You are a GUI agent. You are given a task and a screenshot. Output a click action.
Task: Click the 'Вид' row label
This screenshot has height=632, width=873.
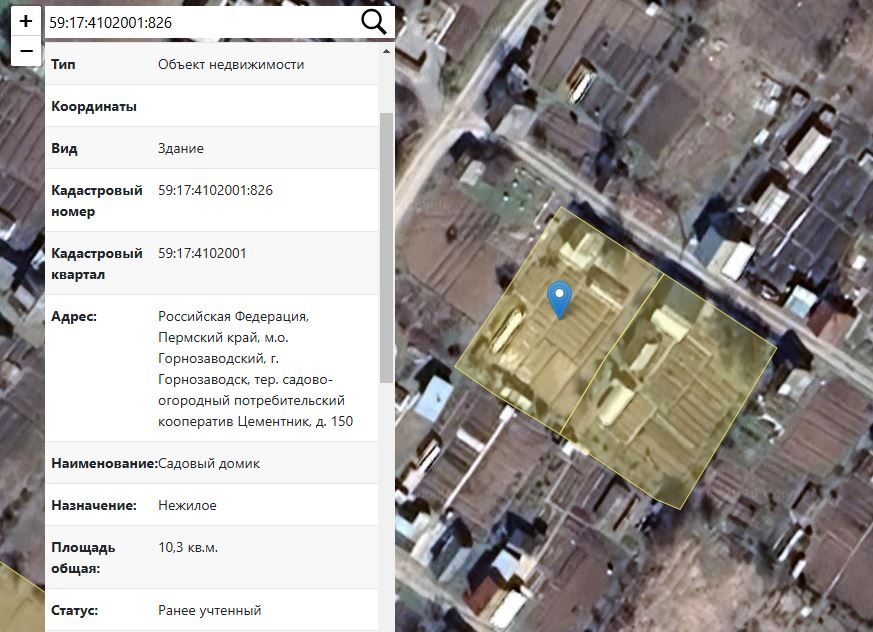[x=65, y=149]
